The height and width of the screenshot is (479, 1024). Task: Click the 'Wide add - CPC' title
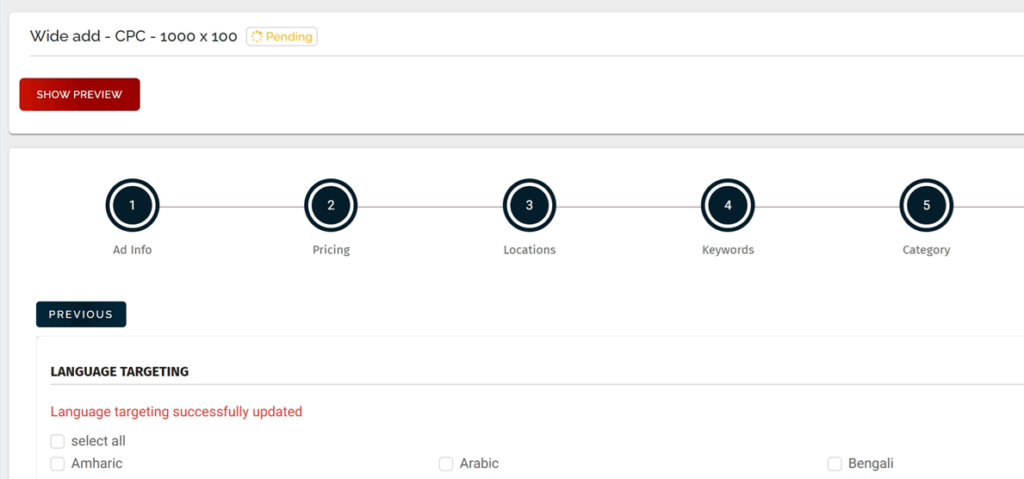coord(133,37)
